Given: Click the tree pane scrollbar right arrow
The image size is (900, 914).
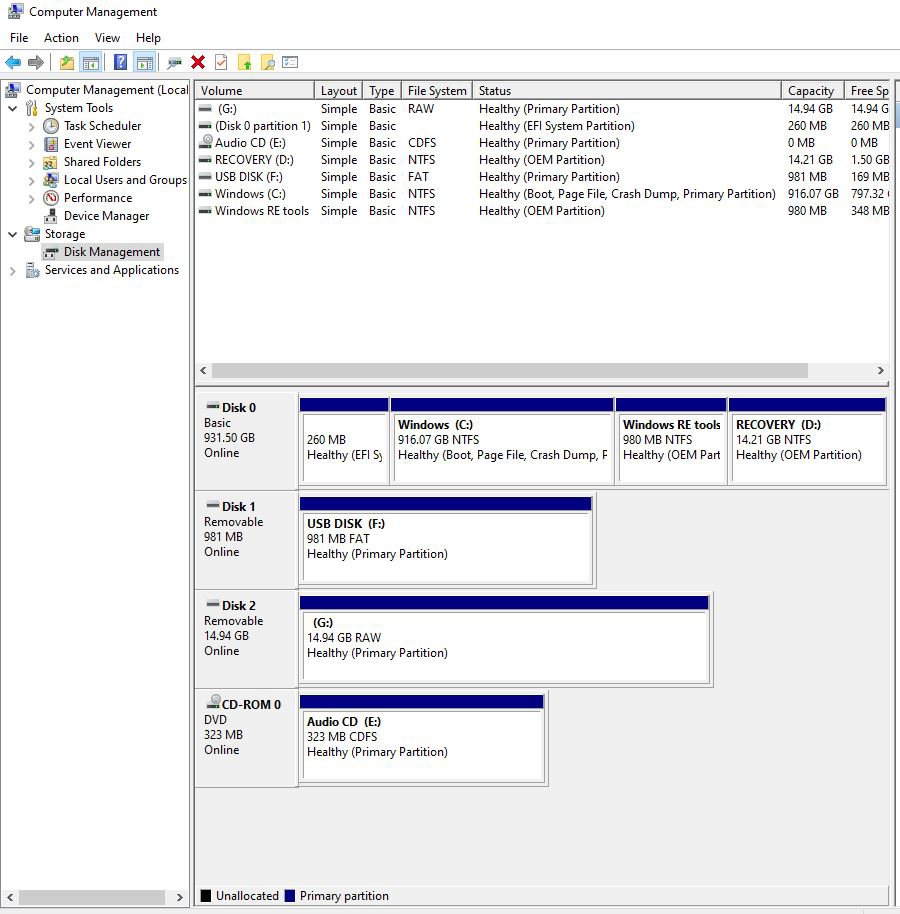Looking at the screenshot, I should [x=180, y=897].
